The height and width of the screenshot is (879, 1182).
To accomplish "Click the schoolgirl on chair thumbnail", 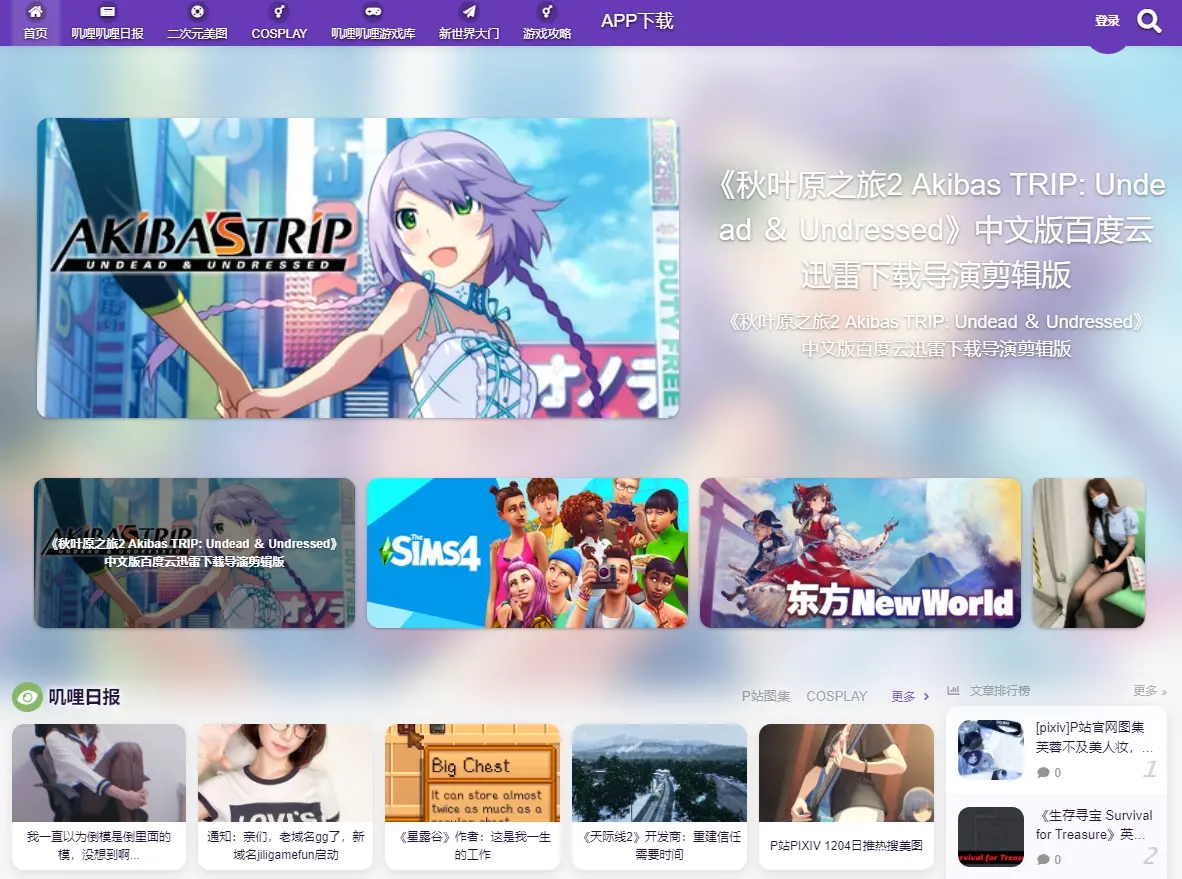I will 99,773.
